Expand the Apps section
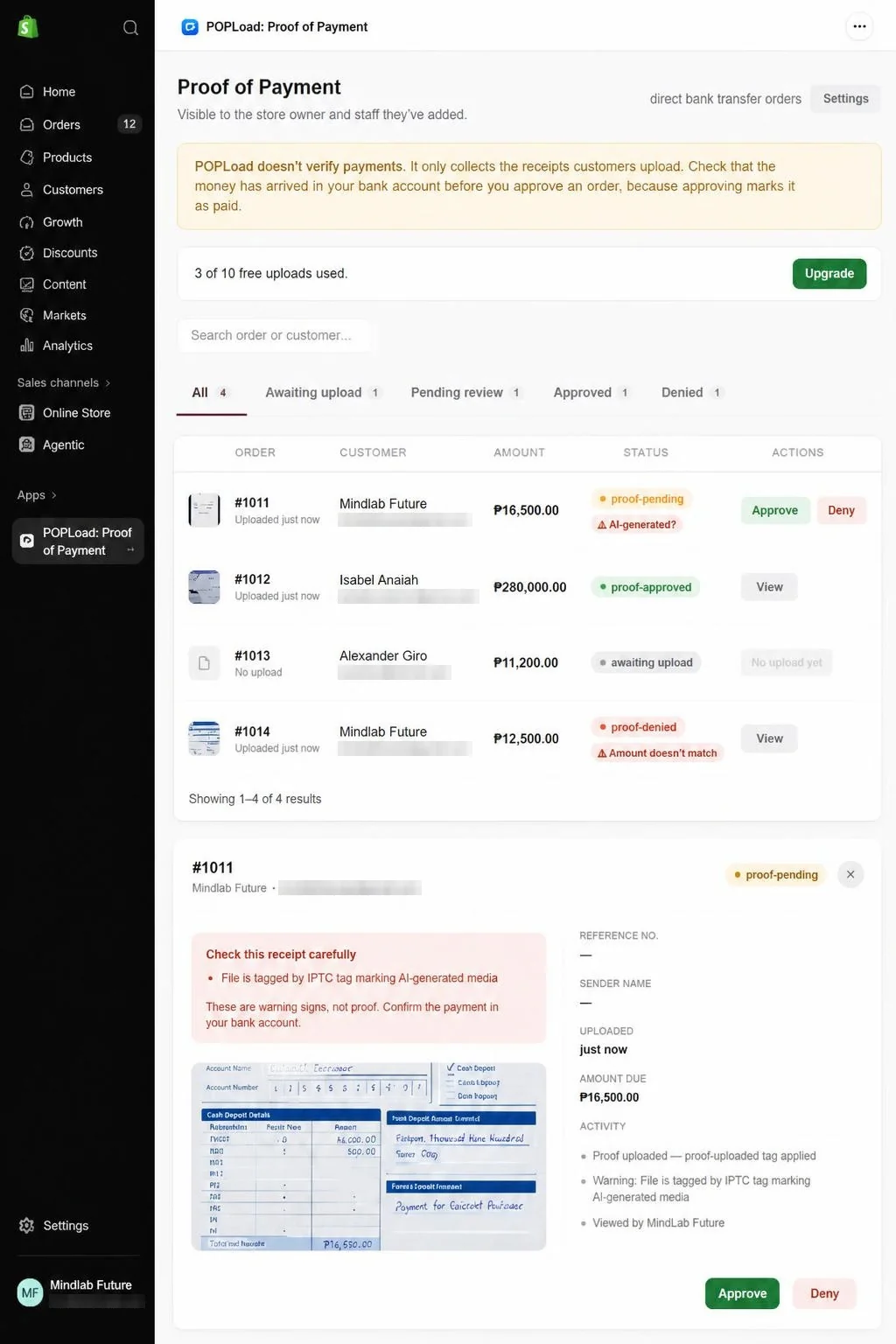 click(37, 495)
